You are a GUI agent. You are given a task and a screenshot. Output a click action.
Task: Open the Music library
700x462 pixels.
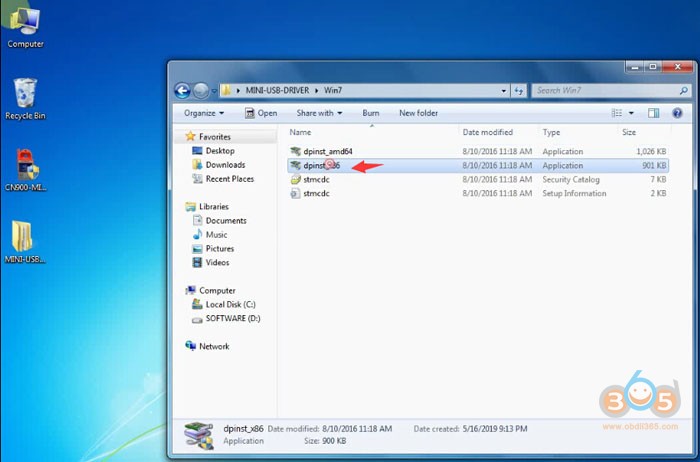pyautogui.click(x=217, y=234)
